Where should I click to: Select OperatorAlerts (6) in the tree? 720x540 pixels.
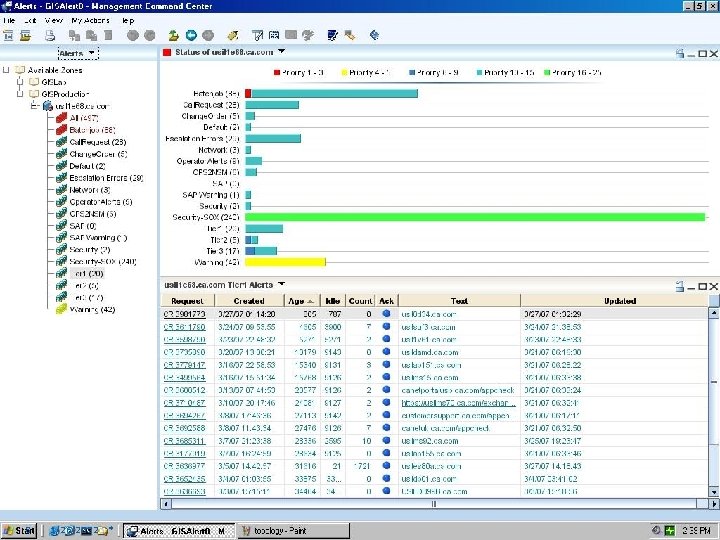(101, 202)
